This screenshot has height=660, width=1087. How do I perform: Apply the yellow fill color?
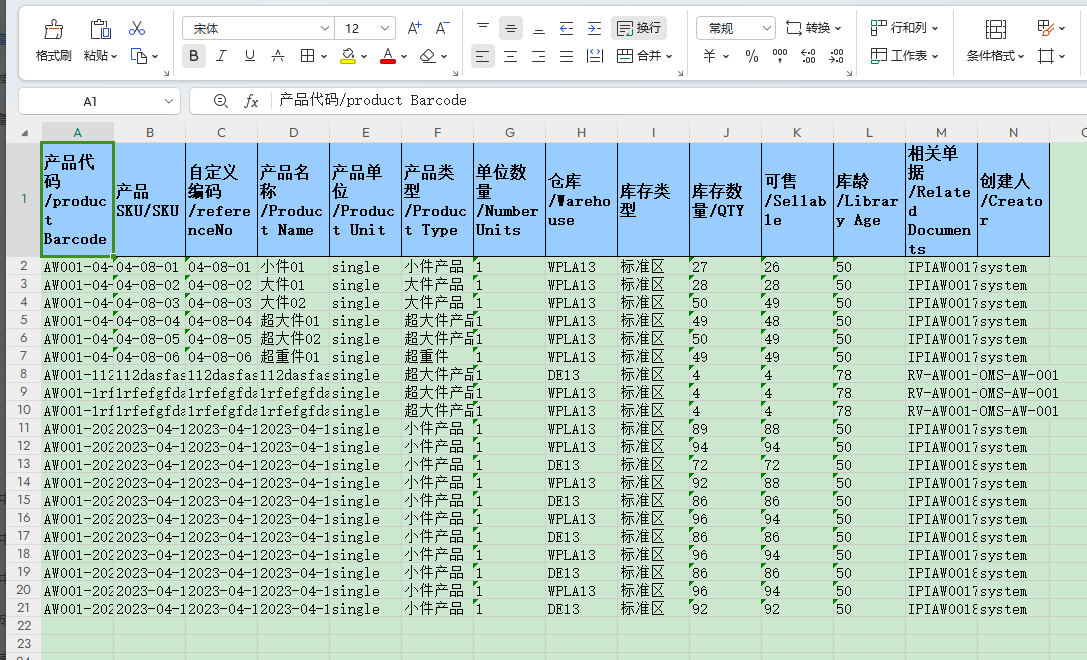coord(347,56)
